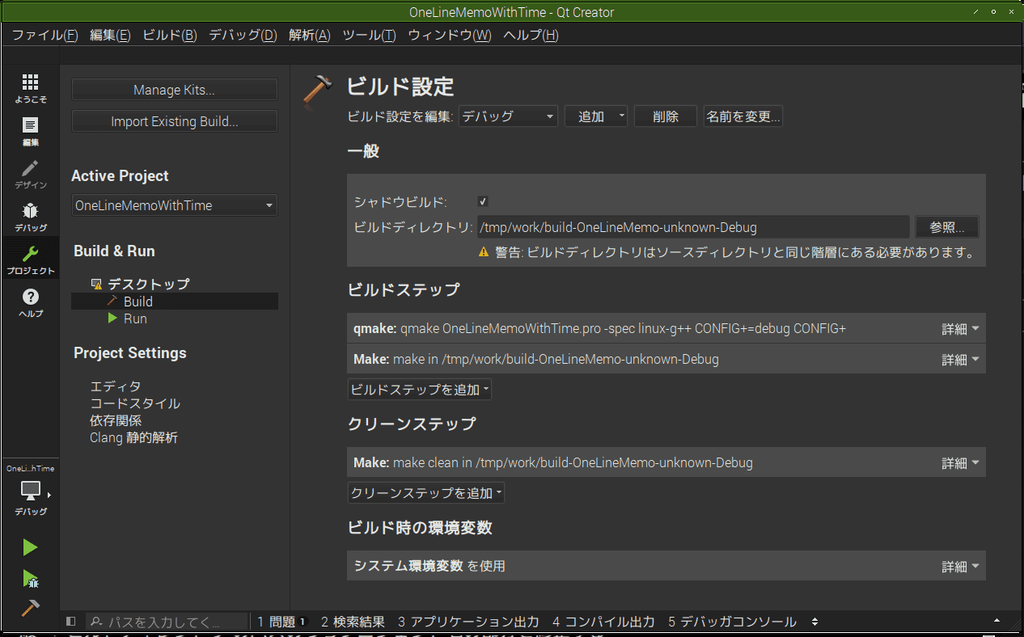Click the qmake build step row text
Image resolution: width=1024 pixels, height=637 pixels.
click(600, 329)
